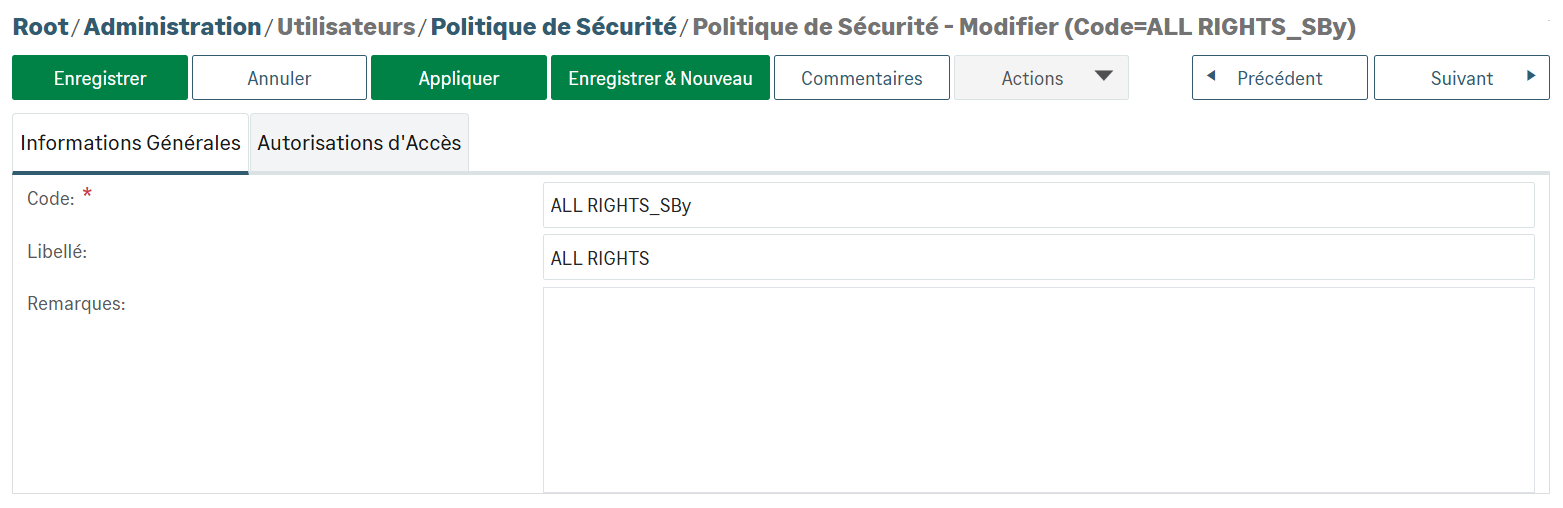The image size is (1563, 508).
Task: Click the down arrow beside Actions
Action: tap(1103, 77)
